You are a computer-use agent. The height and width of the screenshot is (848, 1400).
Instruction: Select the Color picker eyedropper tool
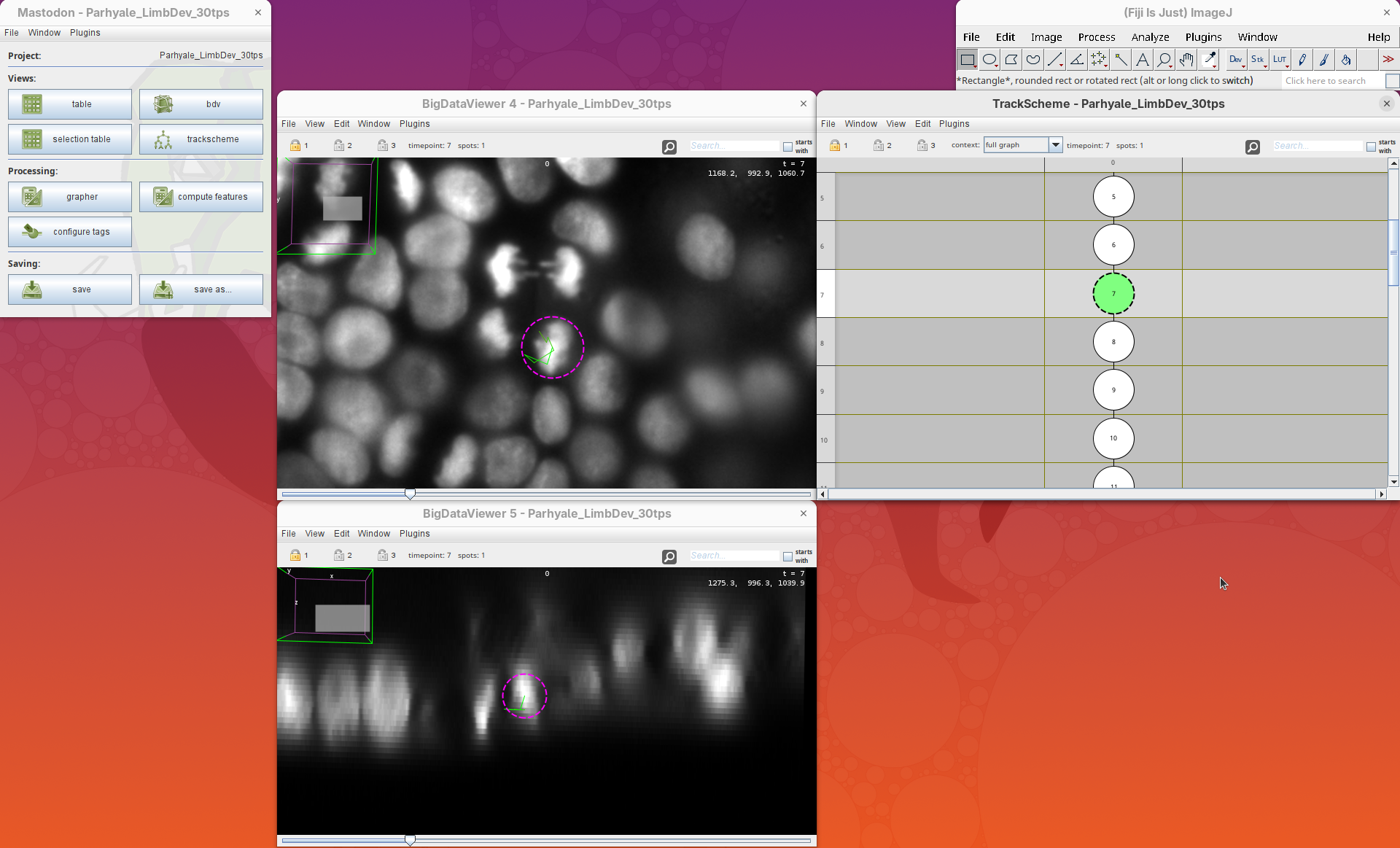coord(1209,60)
